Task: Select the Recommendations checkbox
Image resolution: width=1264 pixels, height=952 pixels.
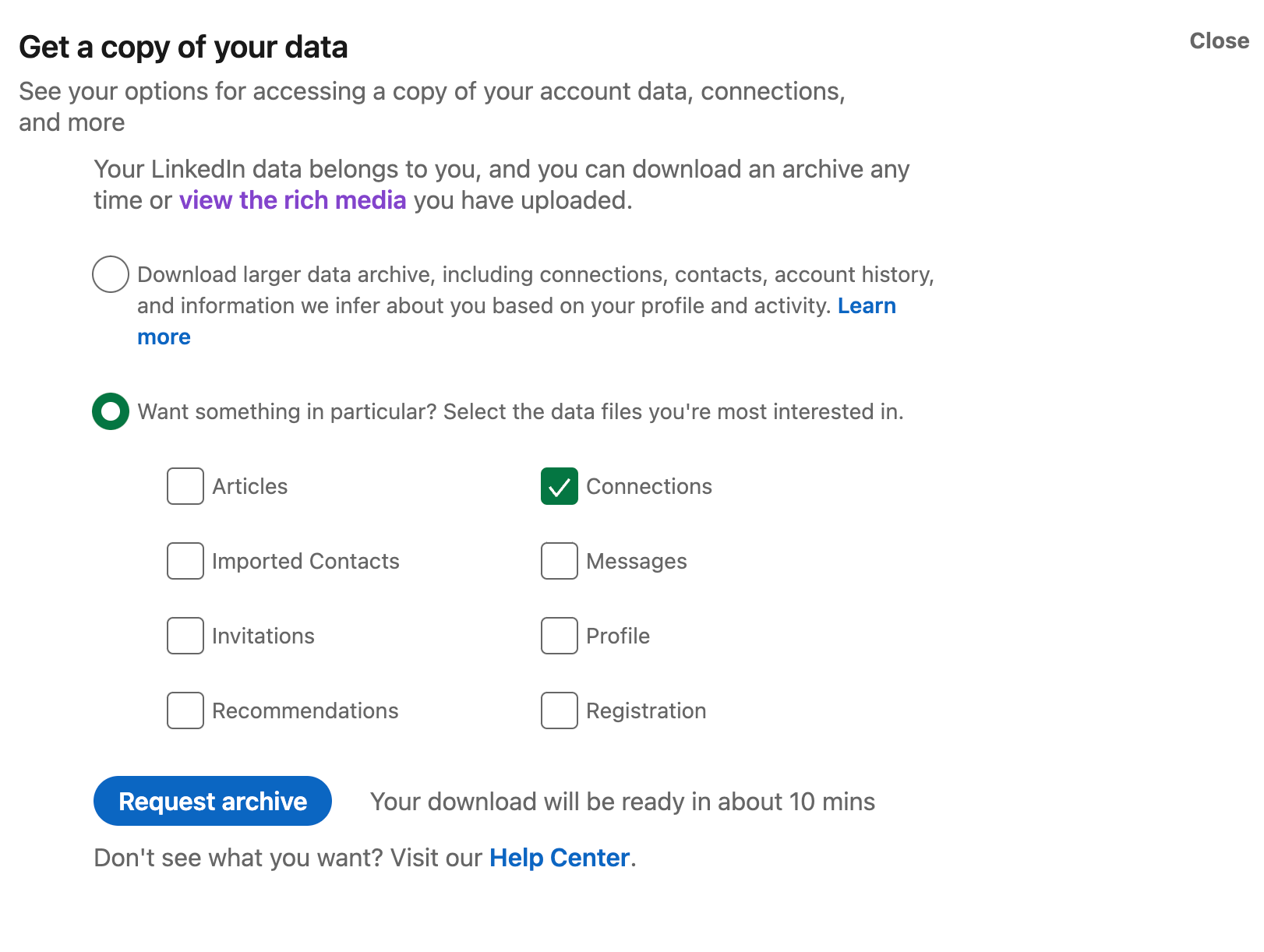Action: point(185,710)
